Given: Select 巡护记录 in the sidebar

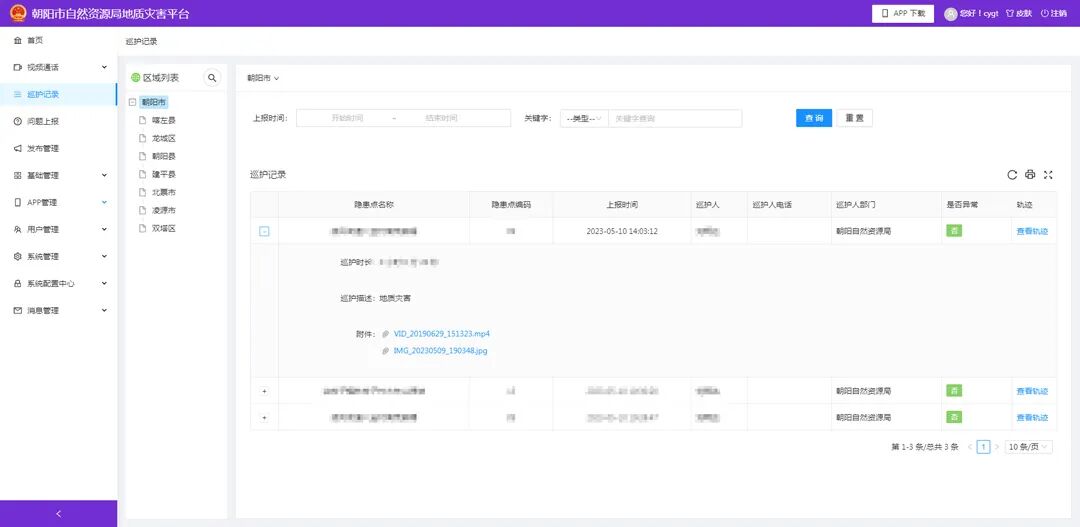Looking at the screenshot, I should tap(59, 94).
